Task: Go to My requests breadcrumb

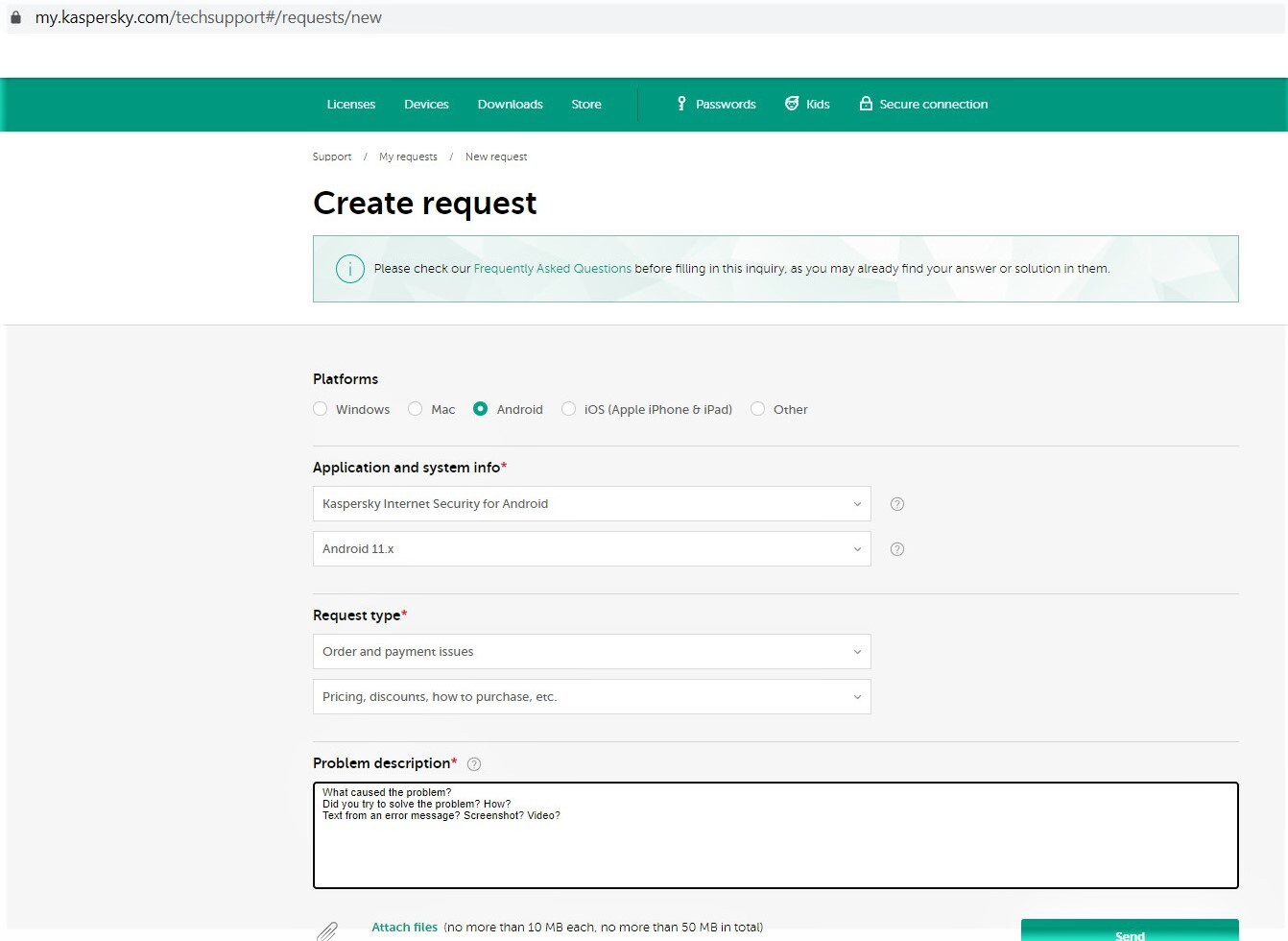Action: [x=408, y=157]
